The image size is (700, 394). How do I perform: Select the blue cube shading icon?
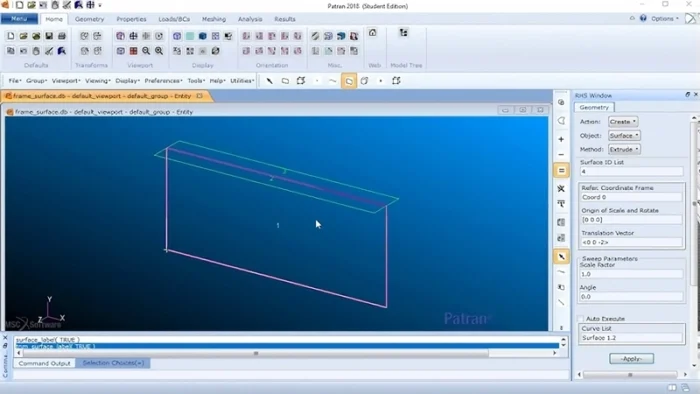click(203, 36)
